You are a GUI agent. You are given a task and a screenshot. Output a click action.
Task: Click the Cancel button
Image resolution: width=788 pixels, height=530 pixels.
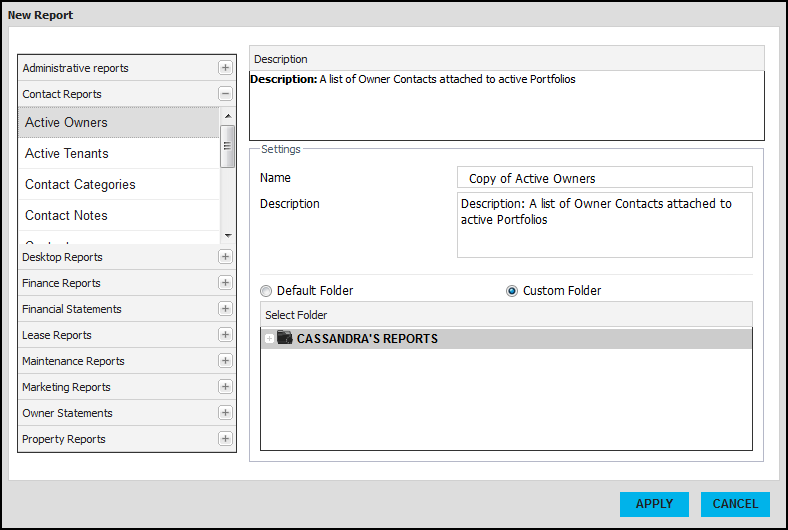click(x=735, y=504)
